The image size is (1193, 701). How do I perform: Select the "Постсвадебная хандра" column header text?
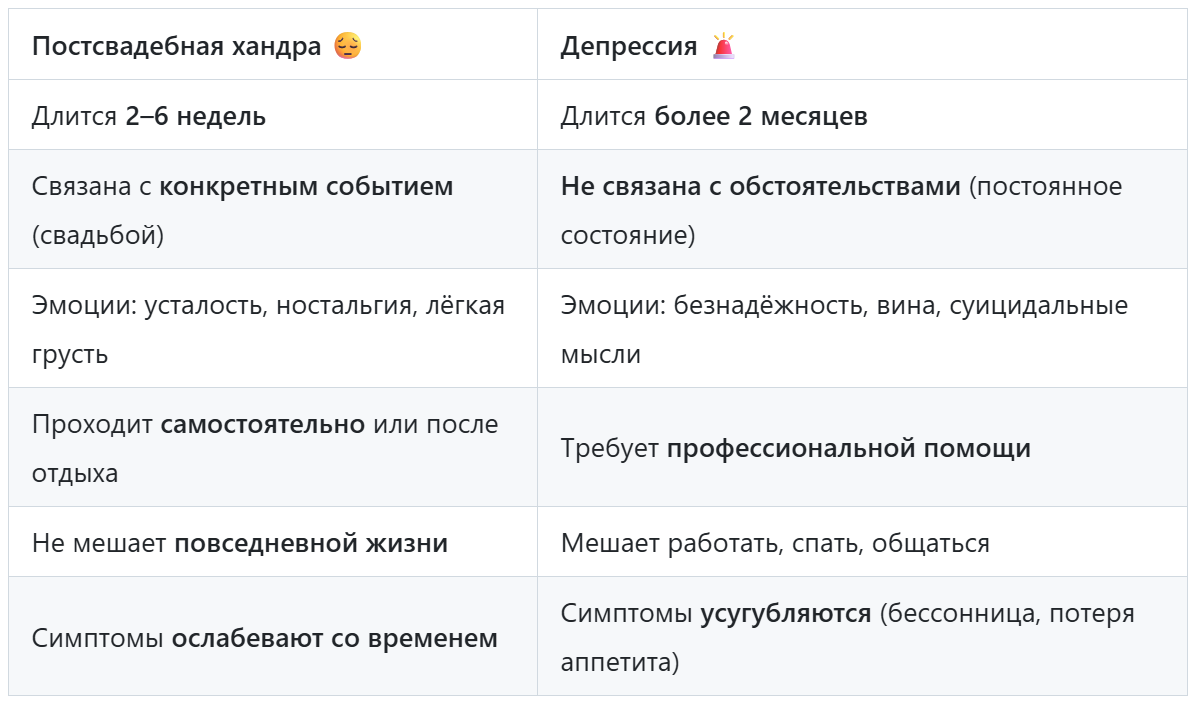pos(177,46)
